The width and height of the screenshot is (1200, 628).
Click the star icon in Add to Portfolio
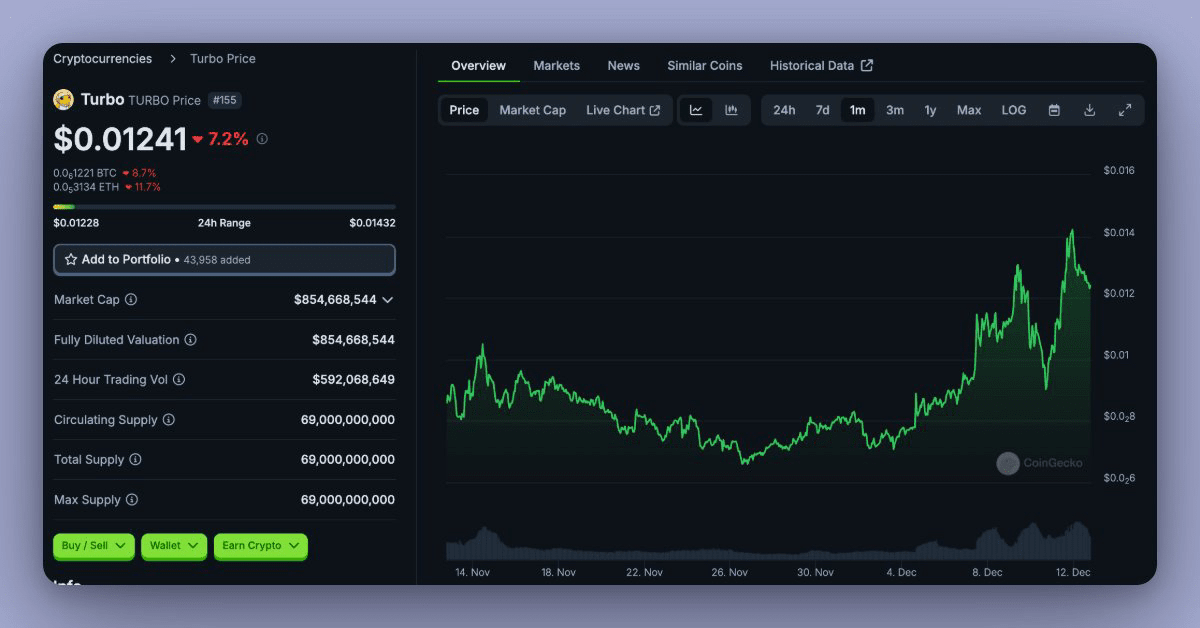71,259
